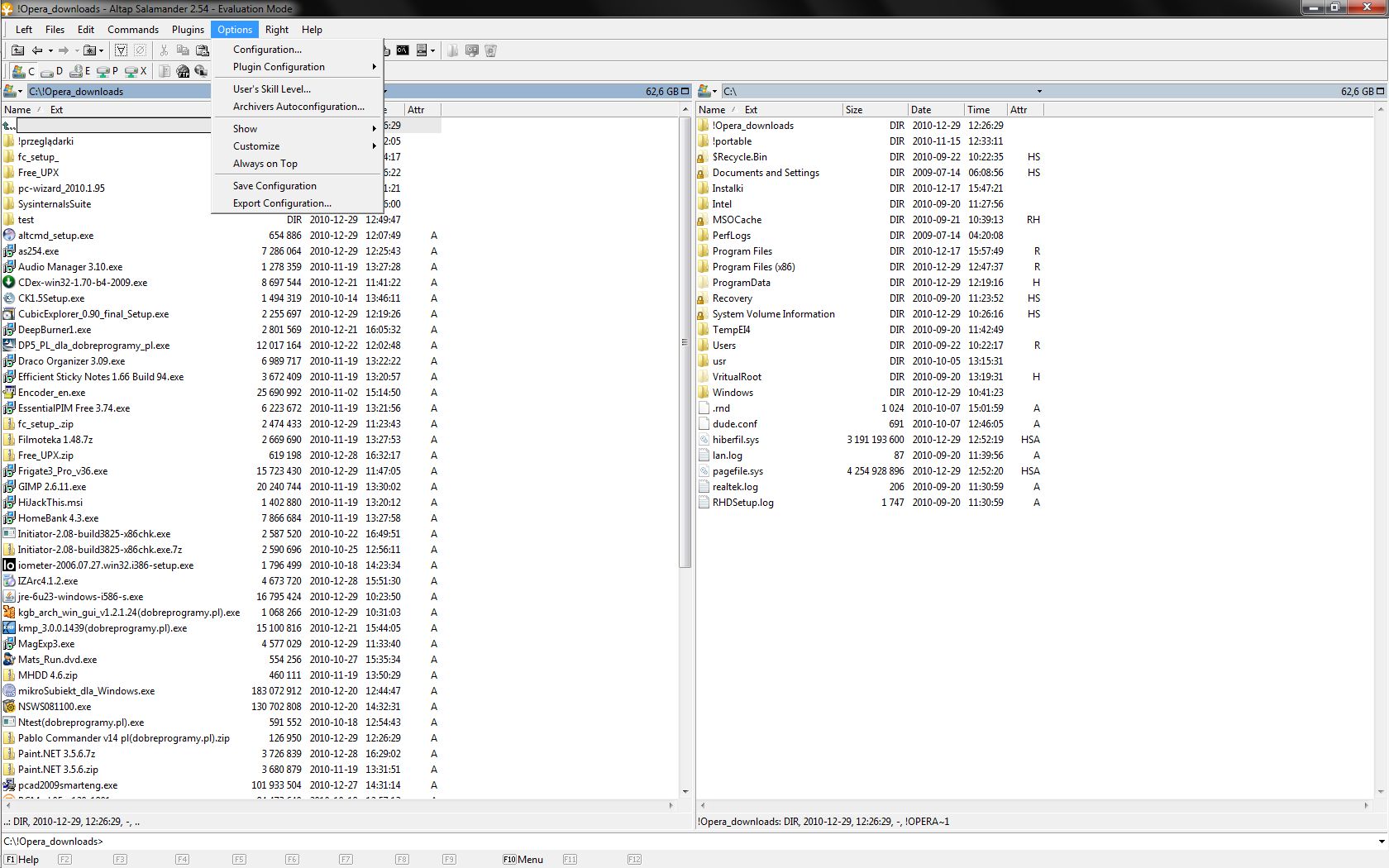
Task: Select pagefile.sys in right panel
Action: click(737, 471)
